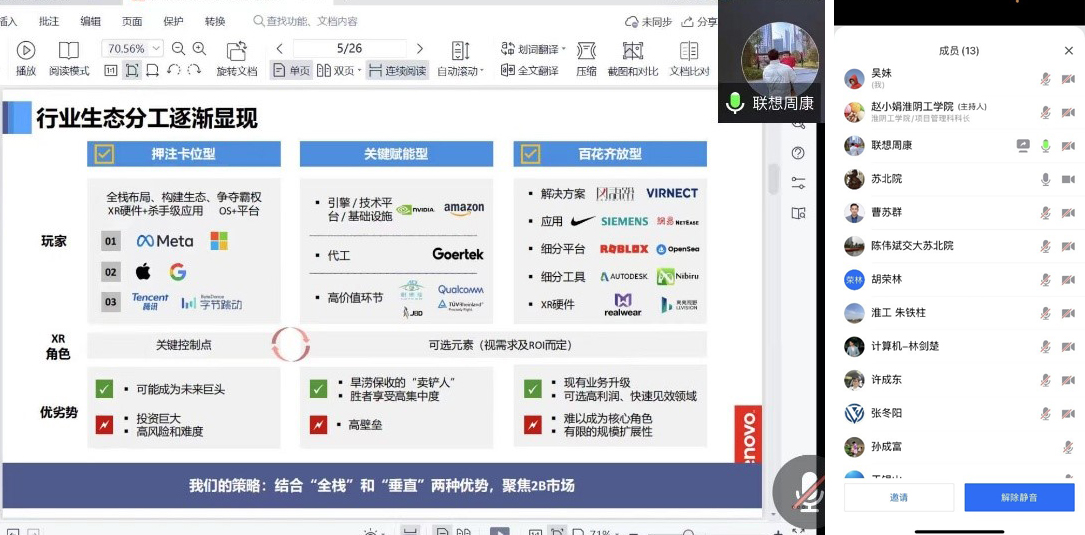Rotate page clockwise icon

click(194, 70)
